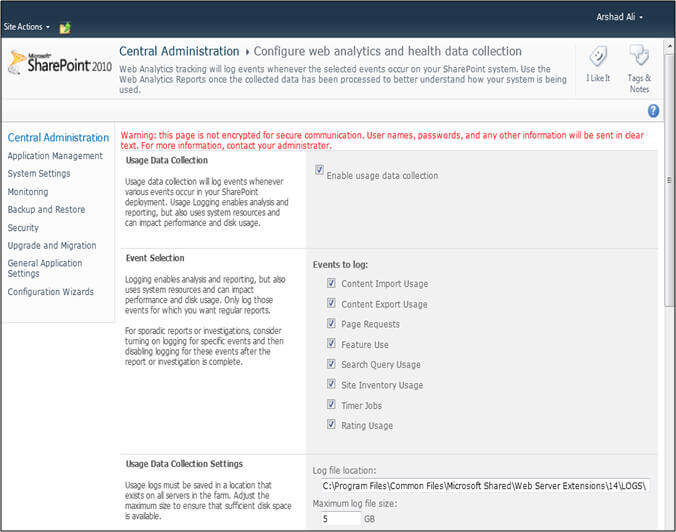The width and height of the screenshot is (676, 532).
Task: Expand the Arshad Ali user menu
Action: pos(619,17)
